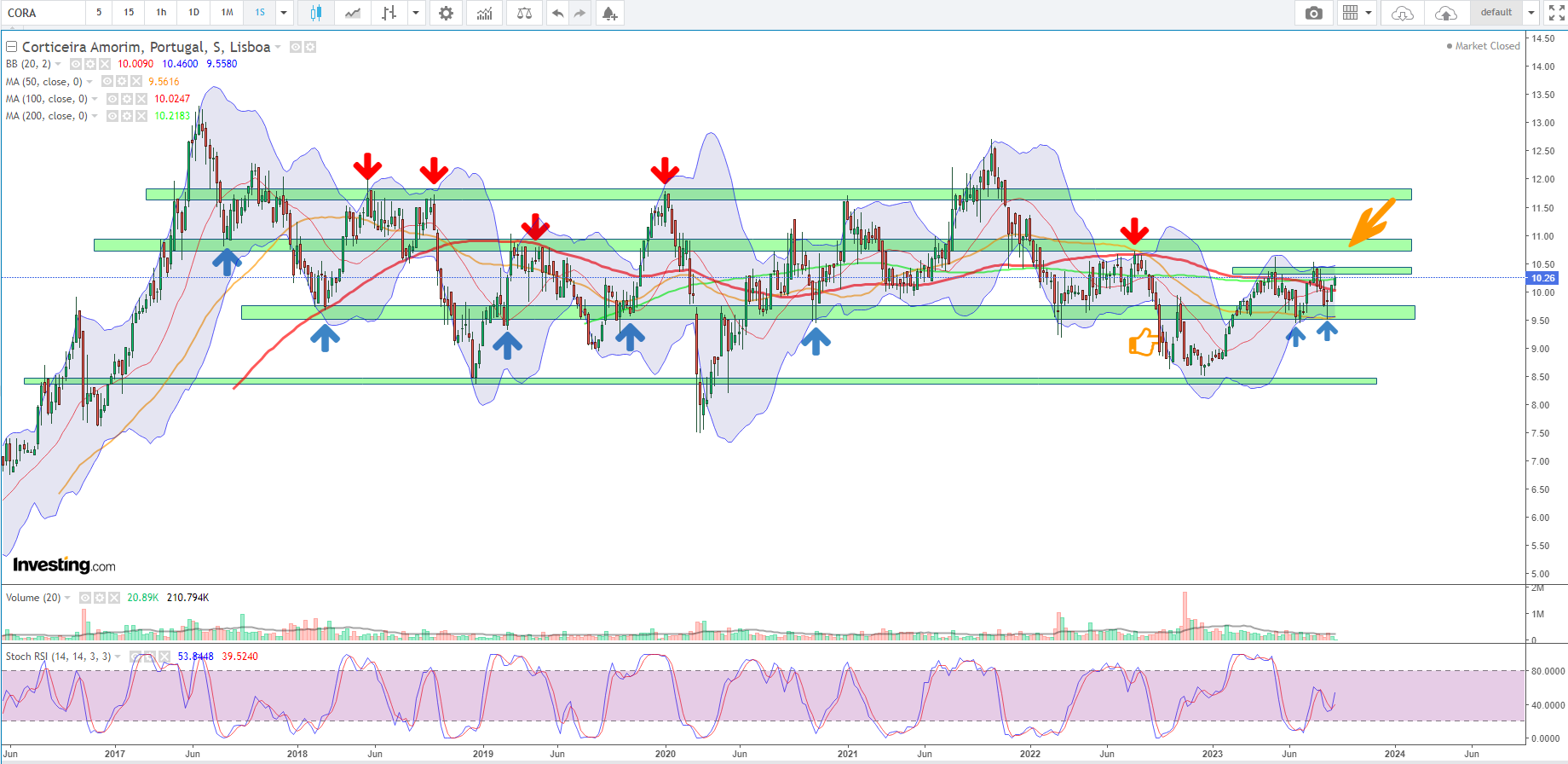Select the 1D timeframe
Viewport: 1568px width, 764px height.
pyautogui.click(x=193, y=13)
